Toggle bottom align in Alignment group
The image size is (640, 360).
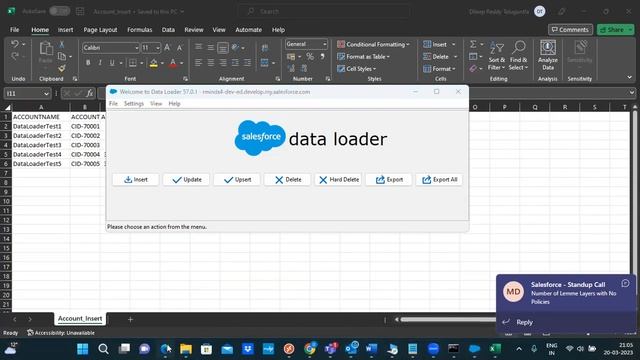[x=223, y=48]
